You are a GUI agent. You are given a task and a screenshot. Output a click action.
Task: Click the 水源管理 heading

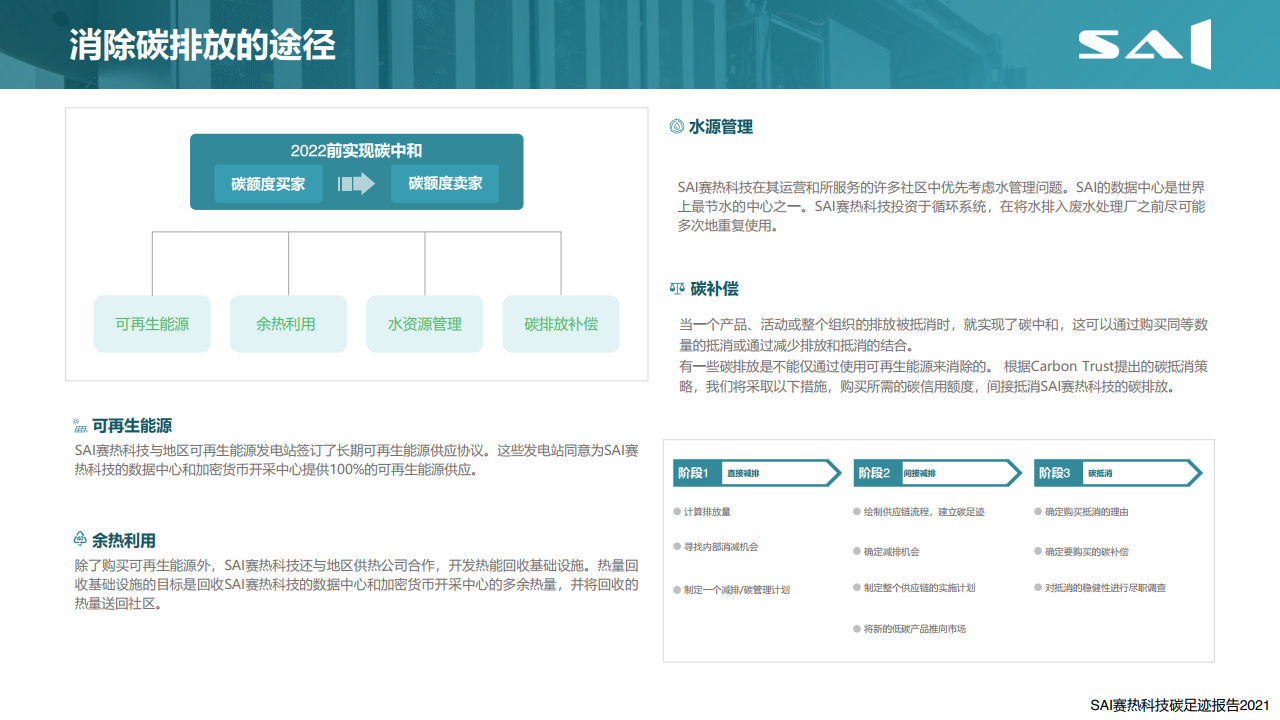pyautogui.click(x=721, y=127)
